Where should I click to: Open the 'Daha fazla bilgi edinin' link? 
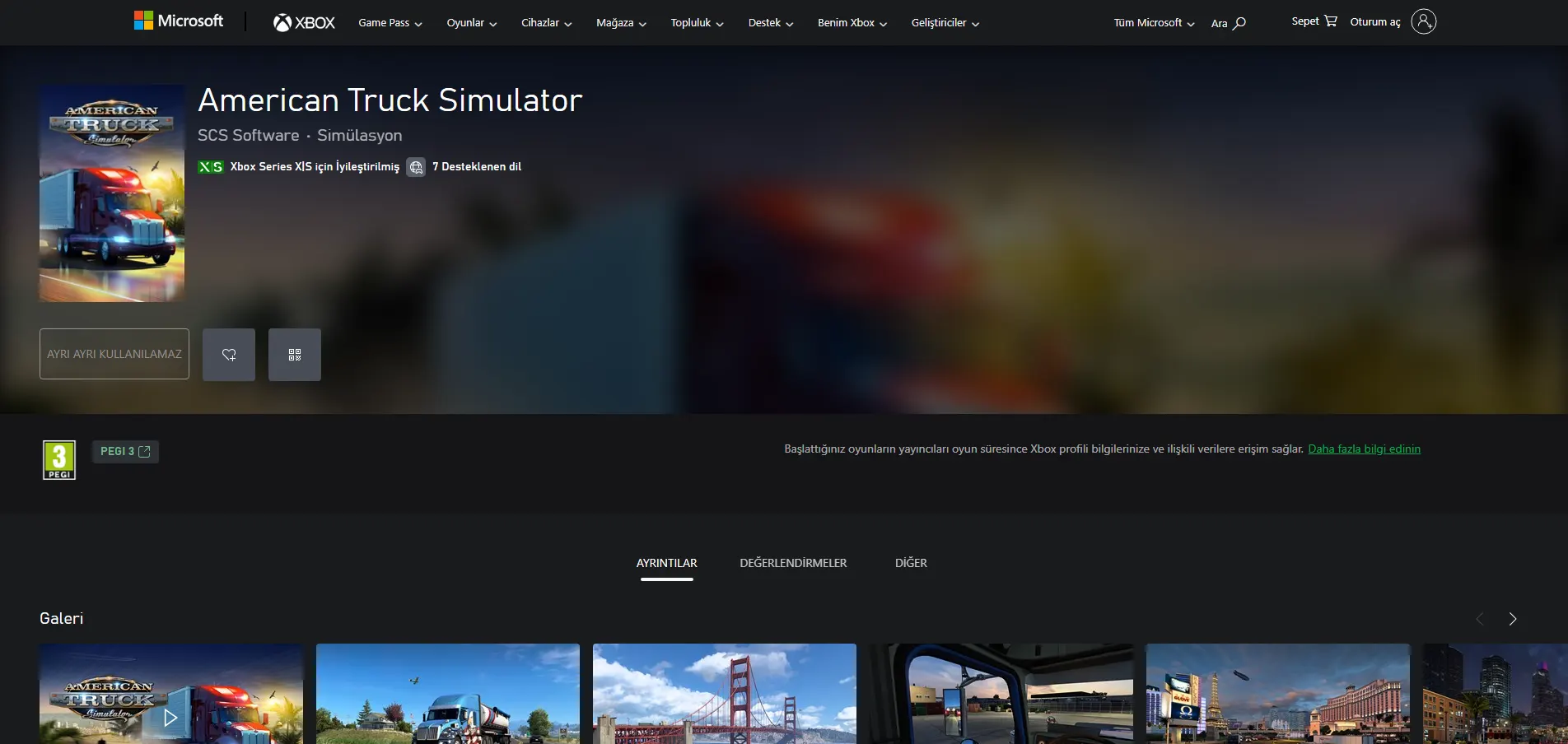[1364, 449]
